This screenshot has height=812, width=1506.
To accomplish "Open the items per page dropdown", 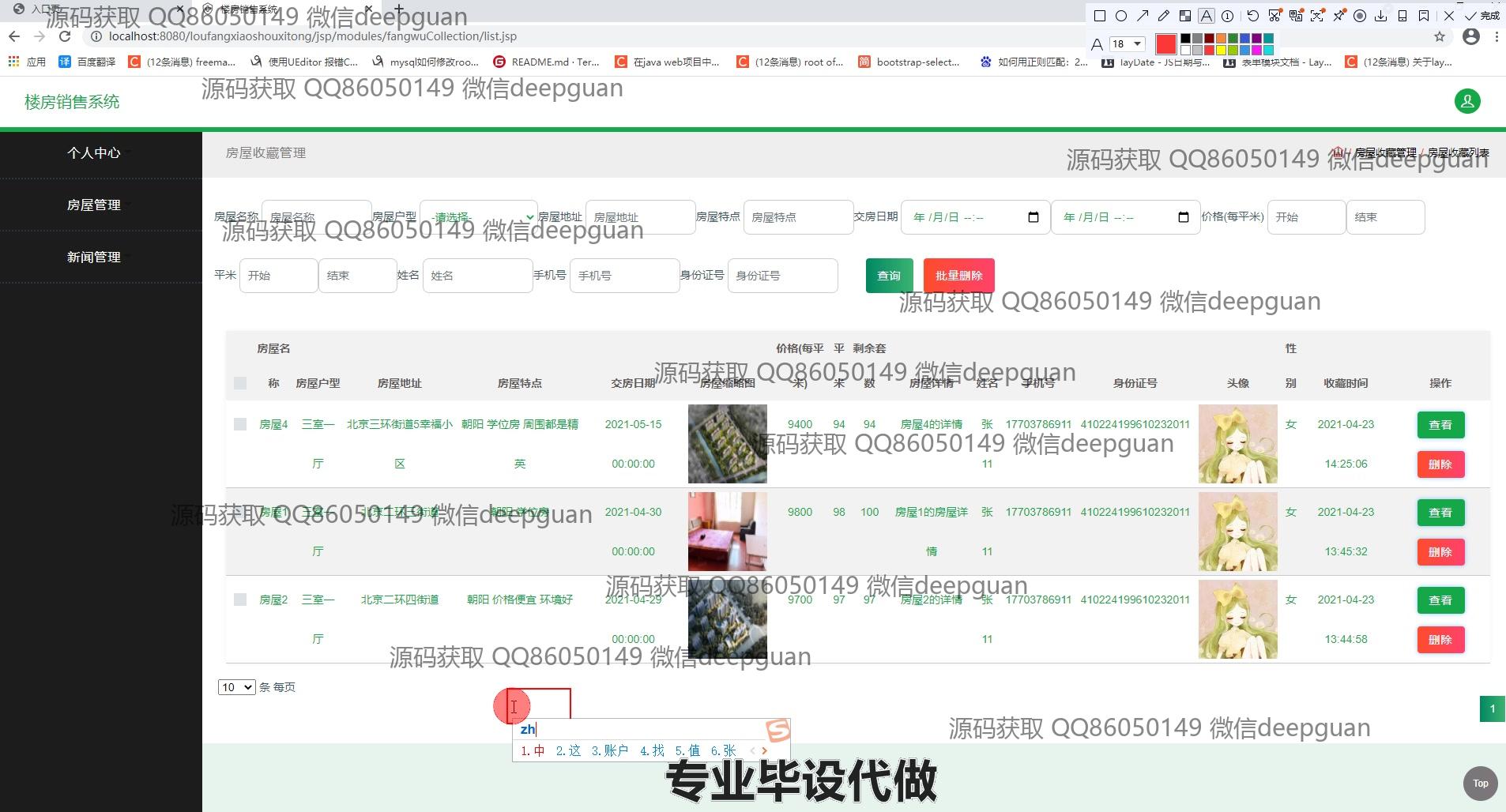I will coord(236,687).
